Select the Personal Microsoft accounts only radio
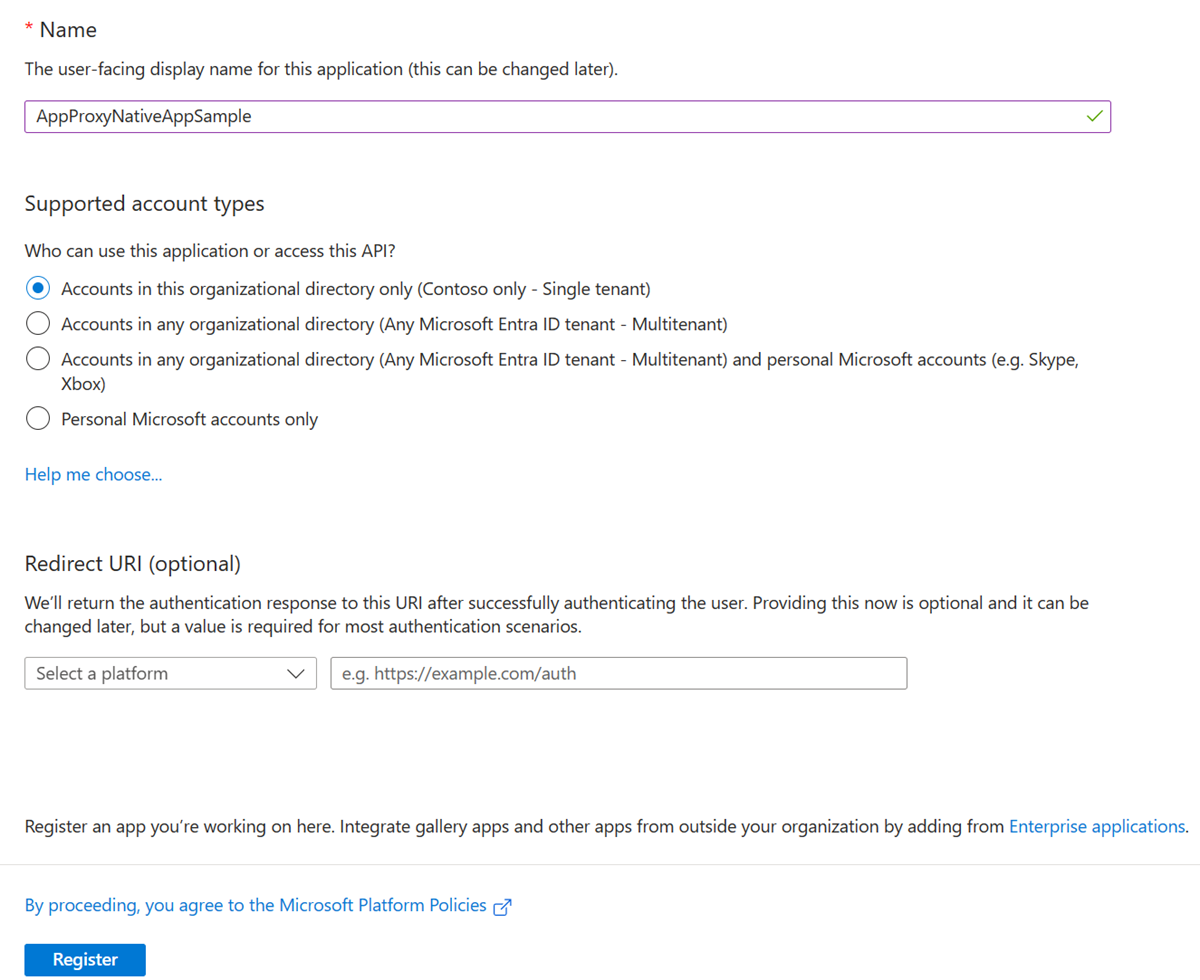 (38, 419)
